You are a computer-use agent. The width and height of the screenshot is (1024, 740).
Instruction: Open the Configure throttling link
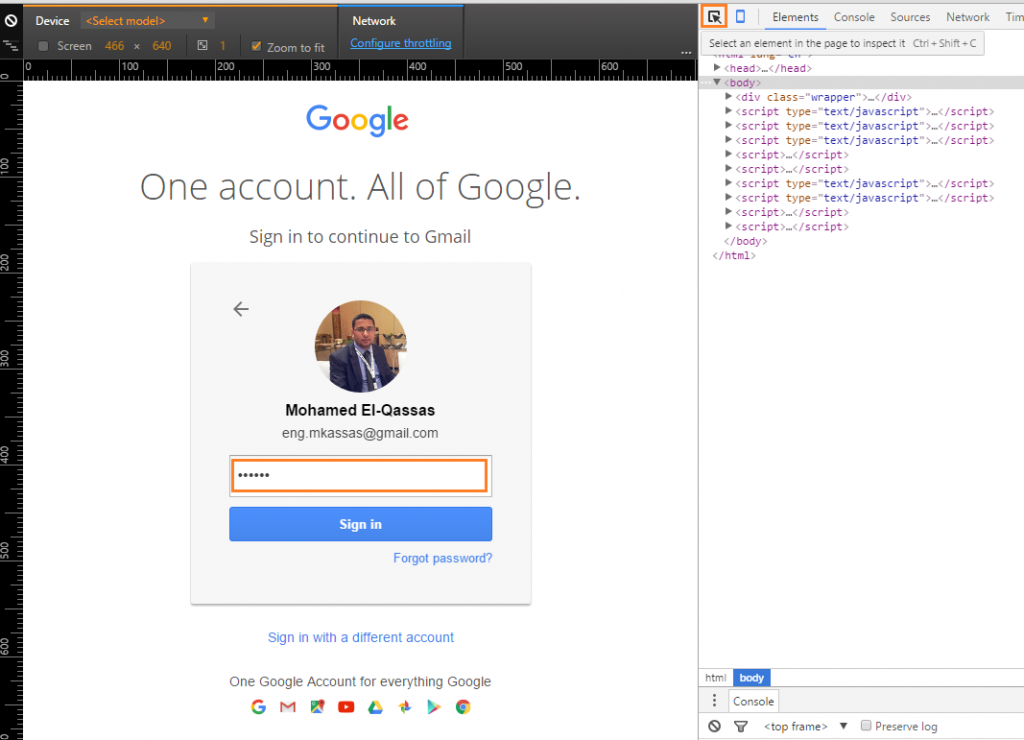pyautogui.click(x=401, y=43)
